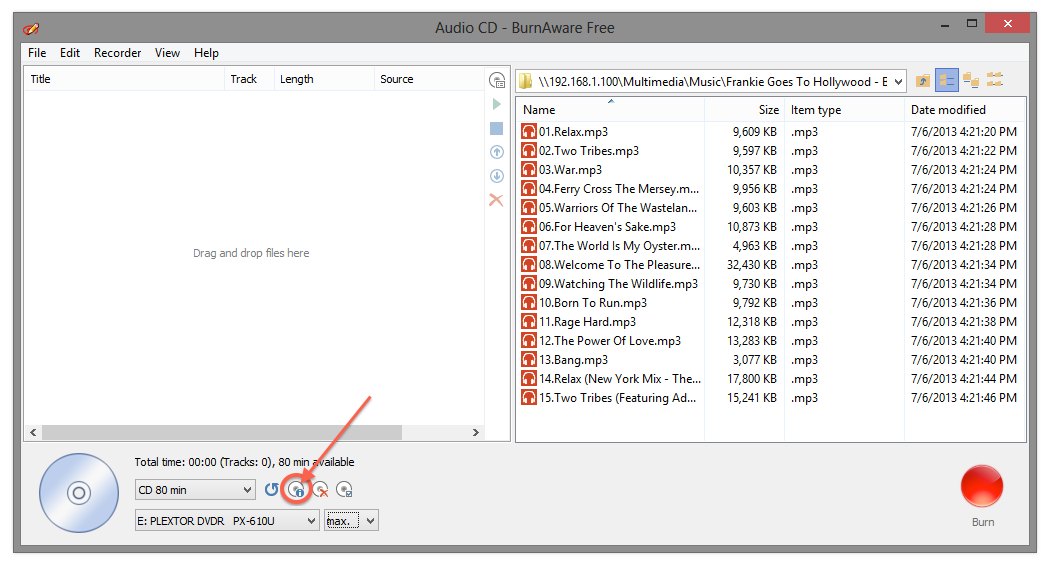Image resolution: width=1054 pixels, height=572 pixels.
Task: Move the selected track up in the list
Action: tap(497, 152)
